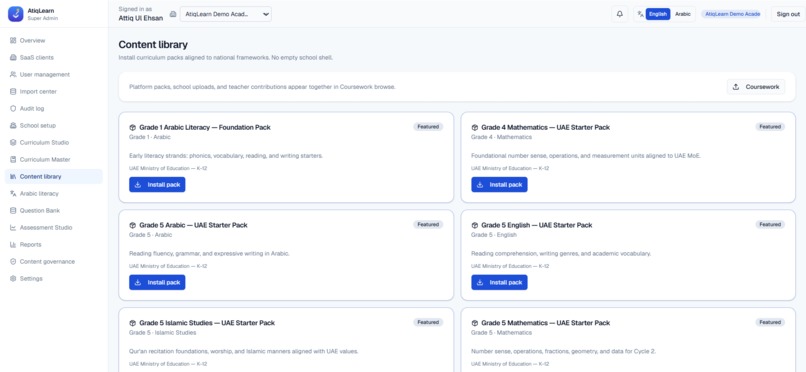
Task: Click the AtiqLearn logo icon
Action: point(15,14)
